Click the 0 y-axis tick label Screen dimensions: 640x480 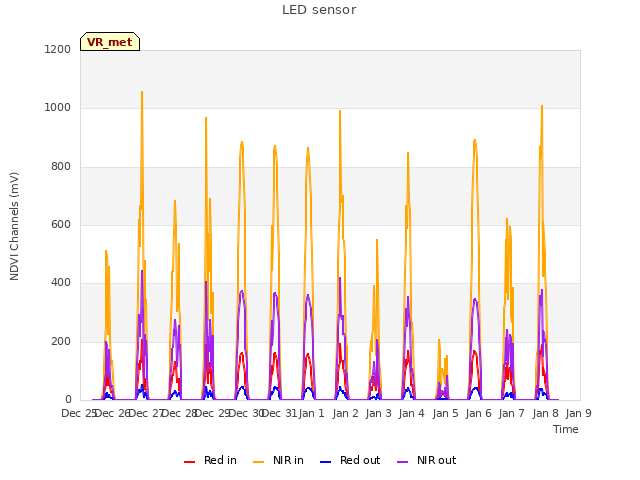(x=68, y=400)
